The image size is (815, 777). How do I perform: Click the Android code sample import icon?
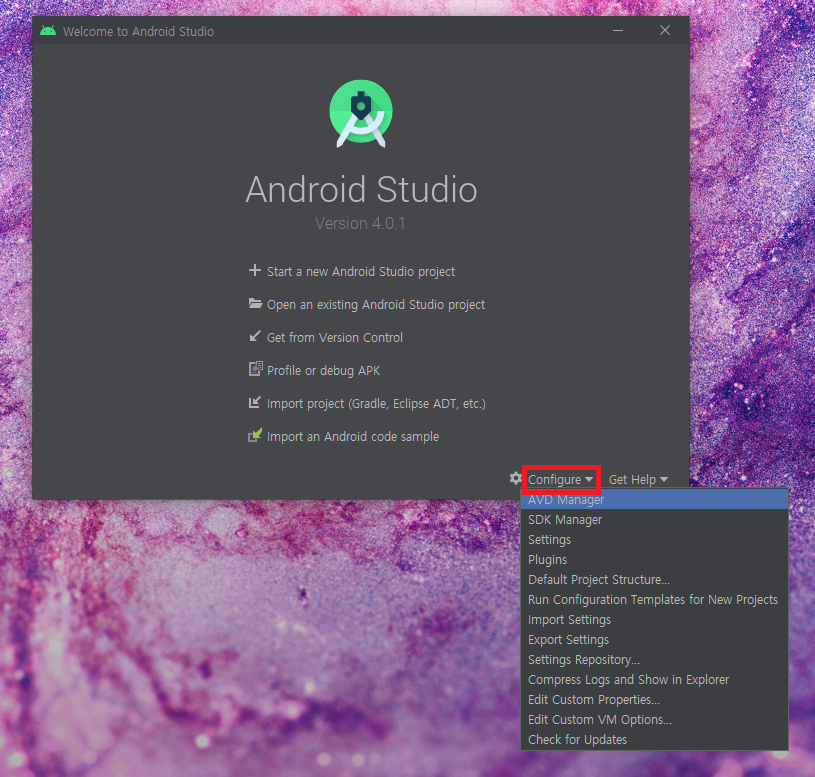coord(255,435)
